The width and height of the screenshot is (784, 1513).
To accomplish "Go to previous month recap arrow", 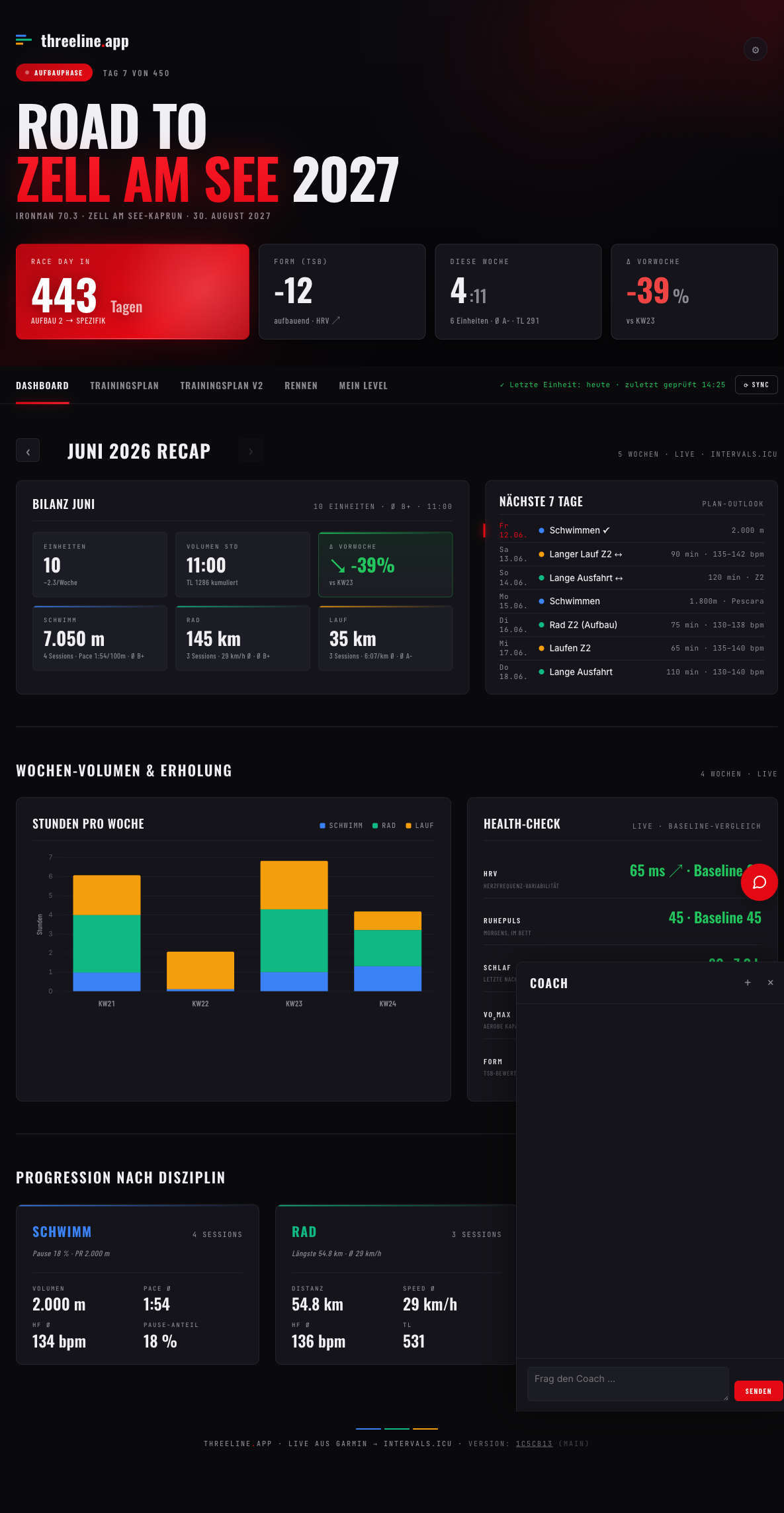I will coord(28,451).
